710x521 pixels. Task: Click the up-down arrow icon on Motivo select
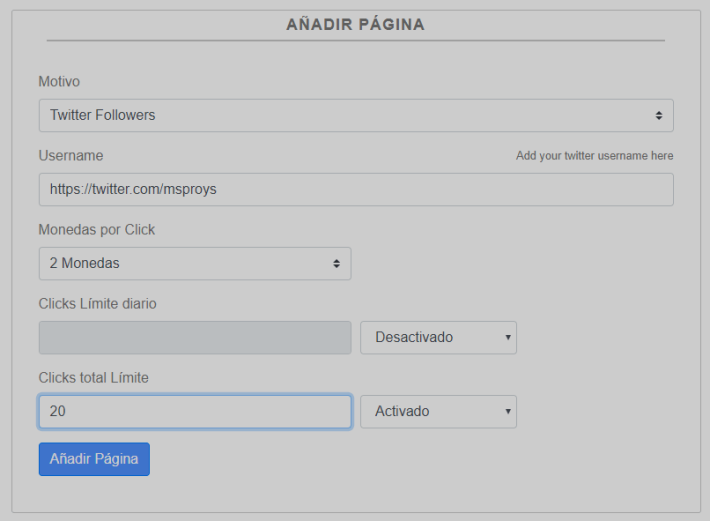(659, 116)
